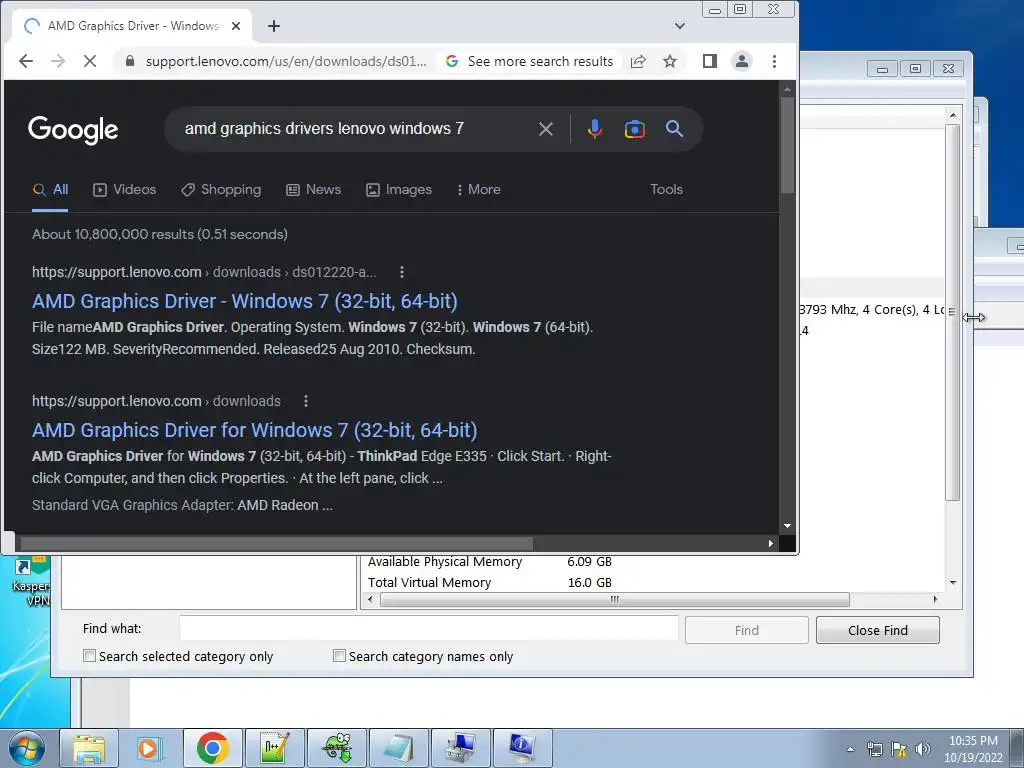
Task: Click See more search results button
Action: 530,61
